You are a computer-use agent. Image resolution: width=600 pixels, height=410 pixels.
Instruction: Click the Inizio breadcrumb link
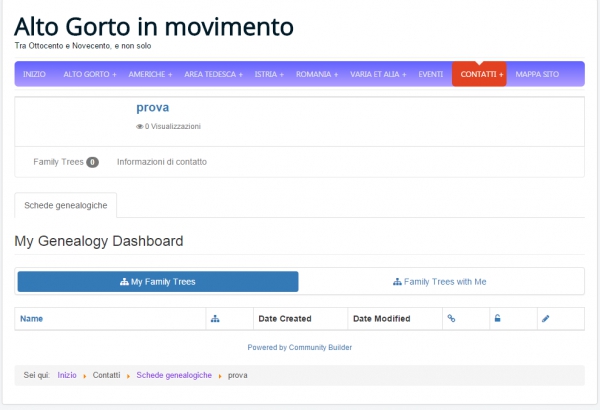67,375
